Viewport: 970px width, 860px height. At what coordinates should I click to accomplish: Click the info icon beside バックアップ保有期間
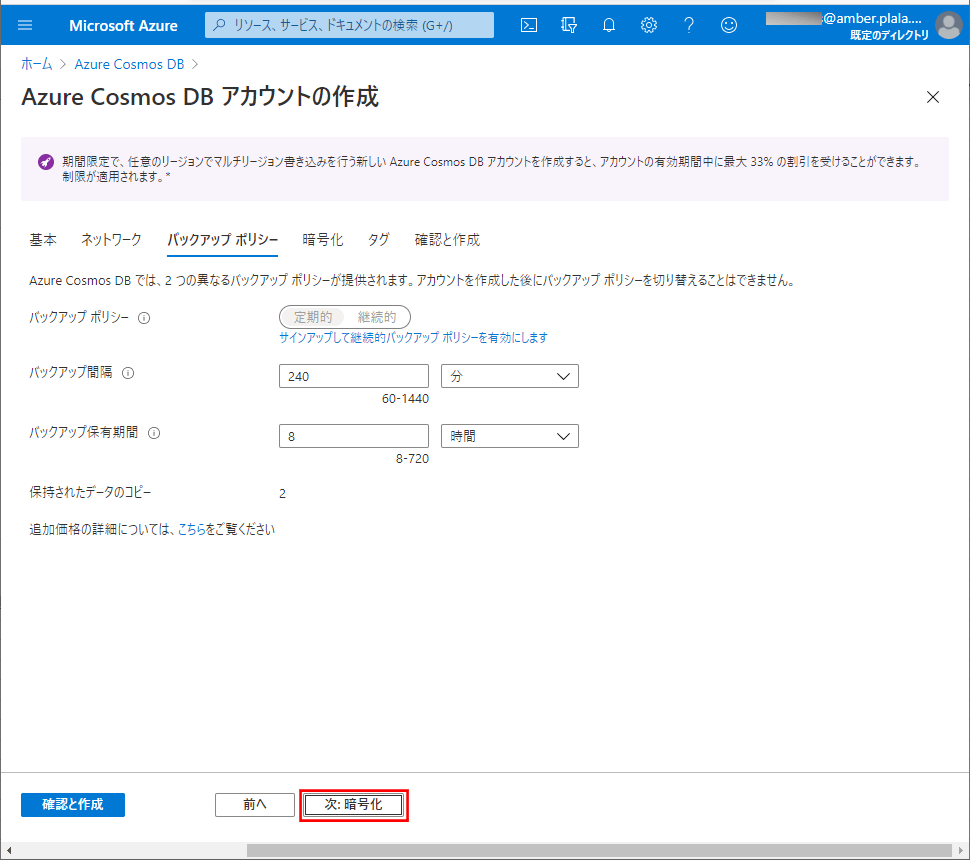pyautogui.click(x=154, y=433)
